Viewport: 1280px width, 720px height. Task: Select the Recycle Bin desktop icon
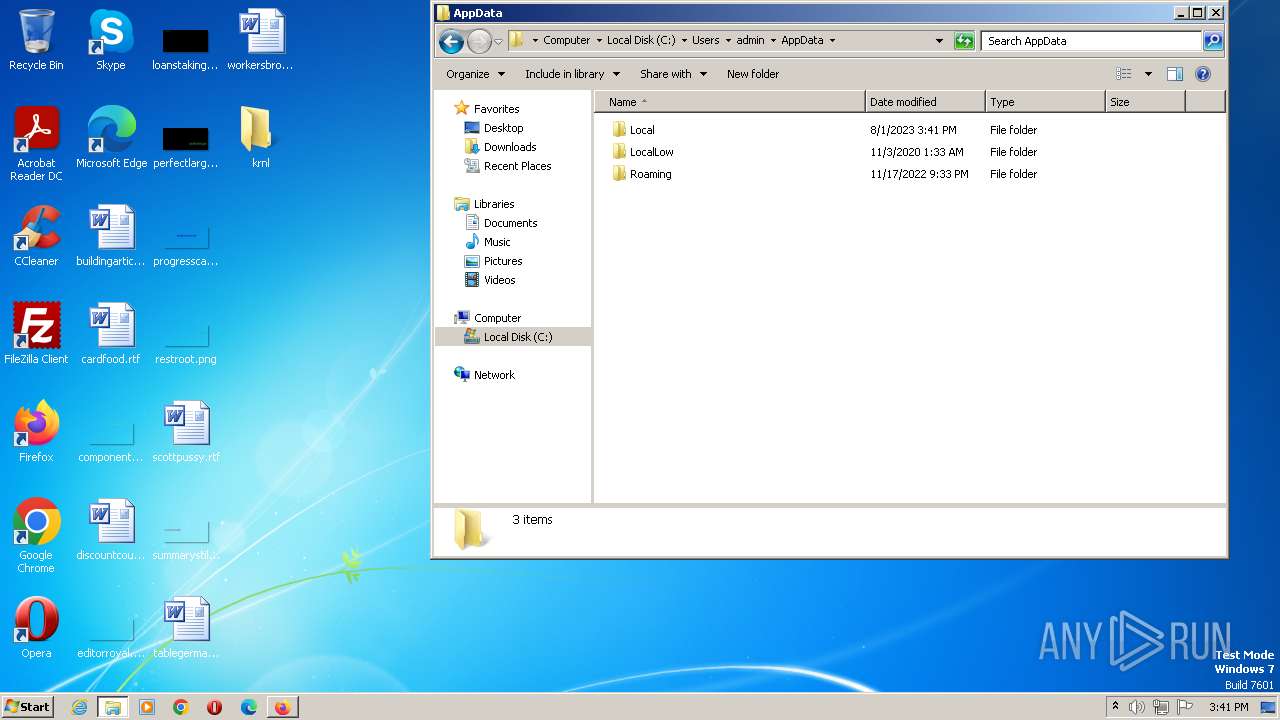coord(36,40)
